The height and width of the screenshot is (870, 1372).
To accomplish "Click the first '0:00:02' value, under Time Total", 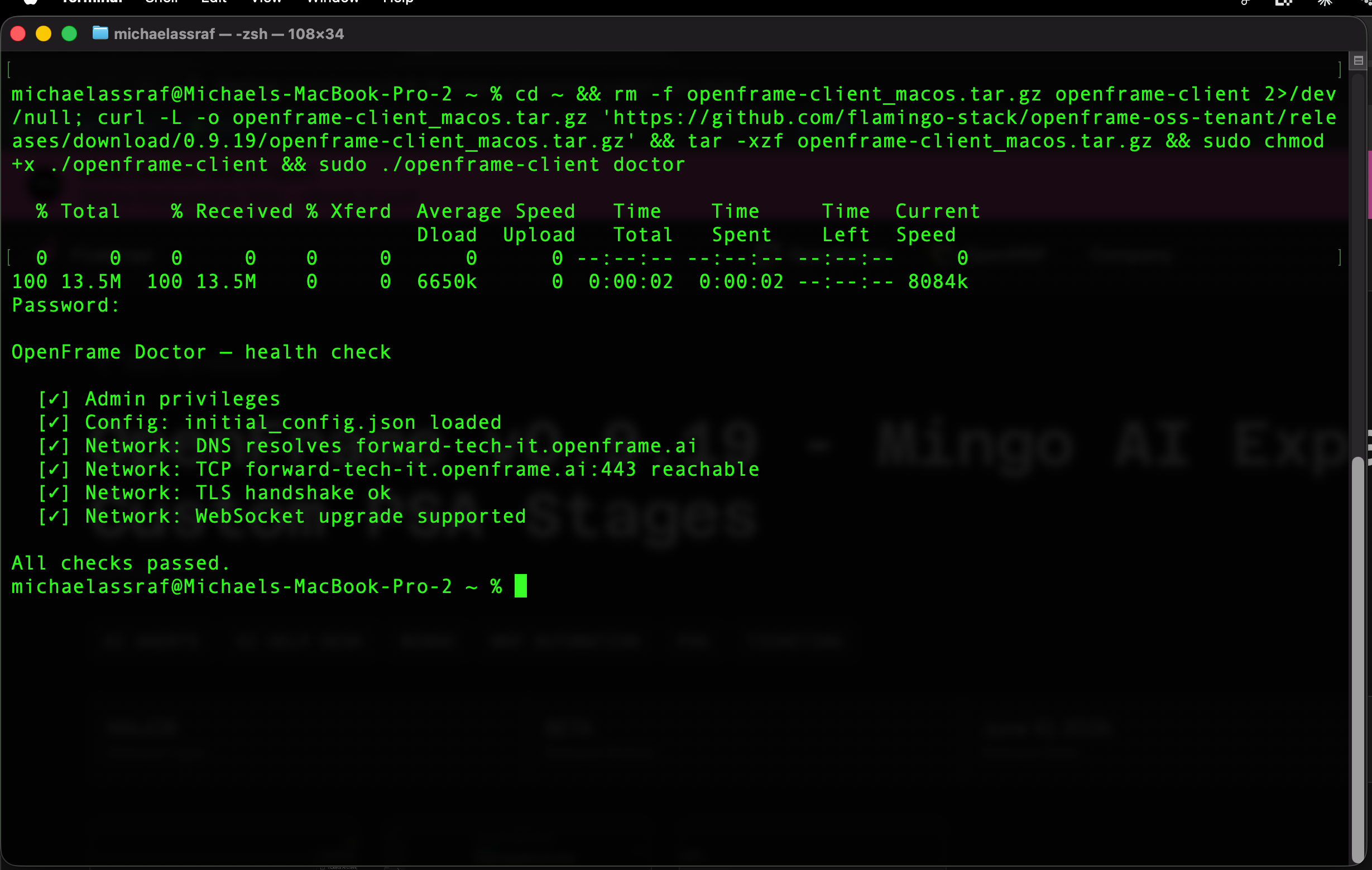I will (631, 281).
